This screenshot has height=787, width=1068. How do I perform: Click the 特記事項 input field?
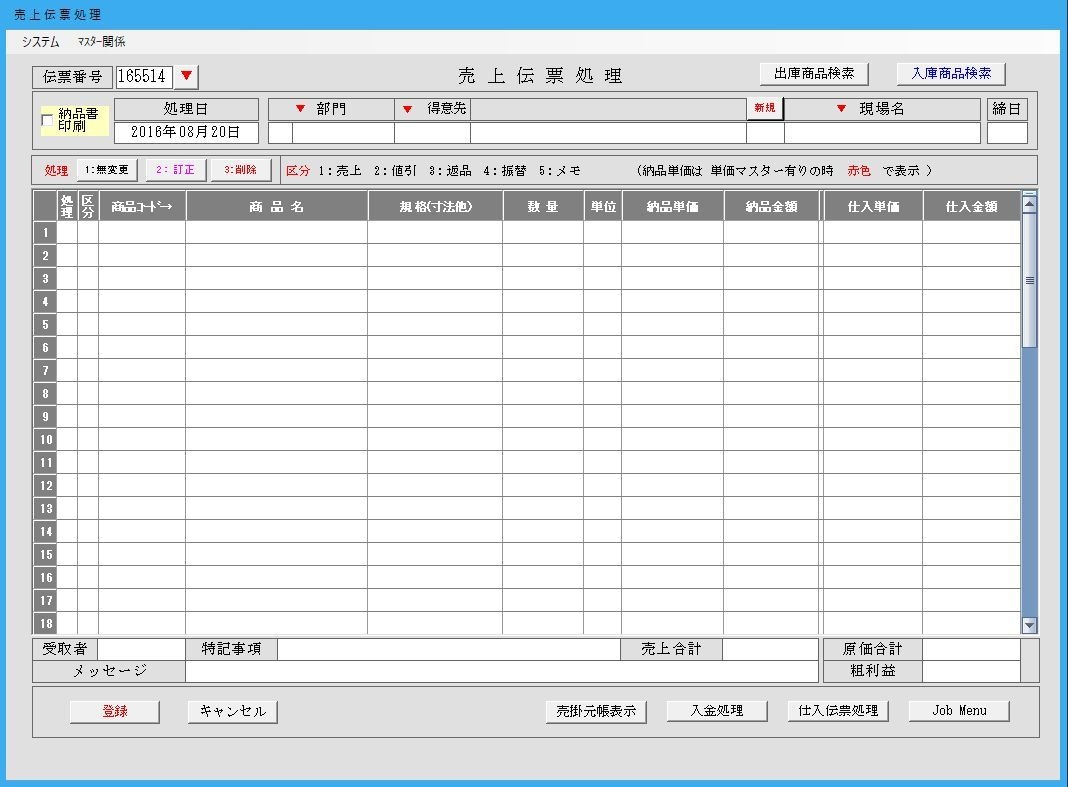(449, 649)
